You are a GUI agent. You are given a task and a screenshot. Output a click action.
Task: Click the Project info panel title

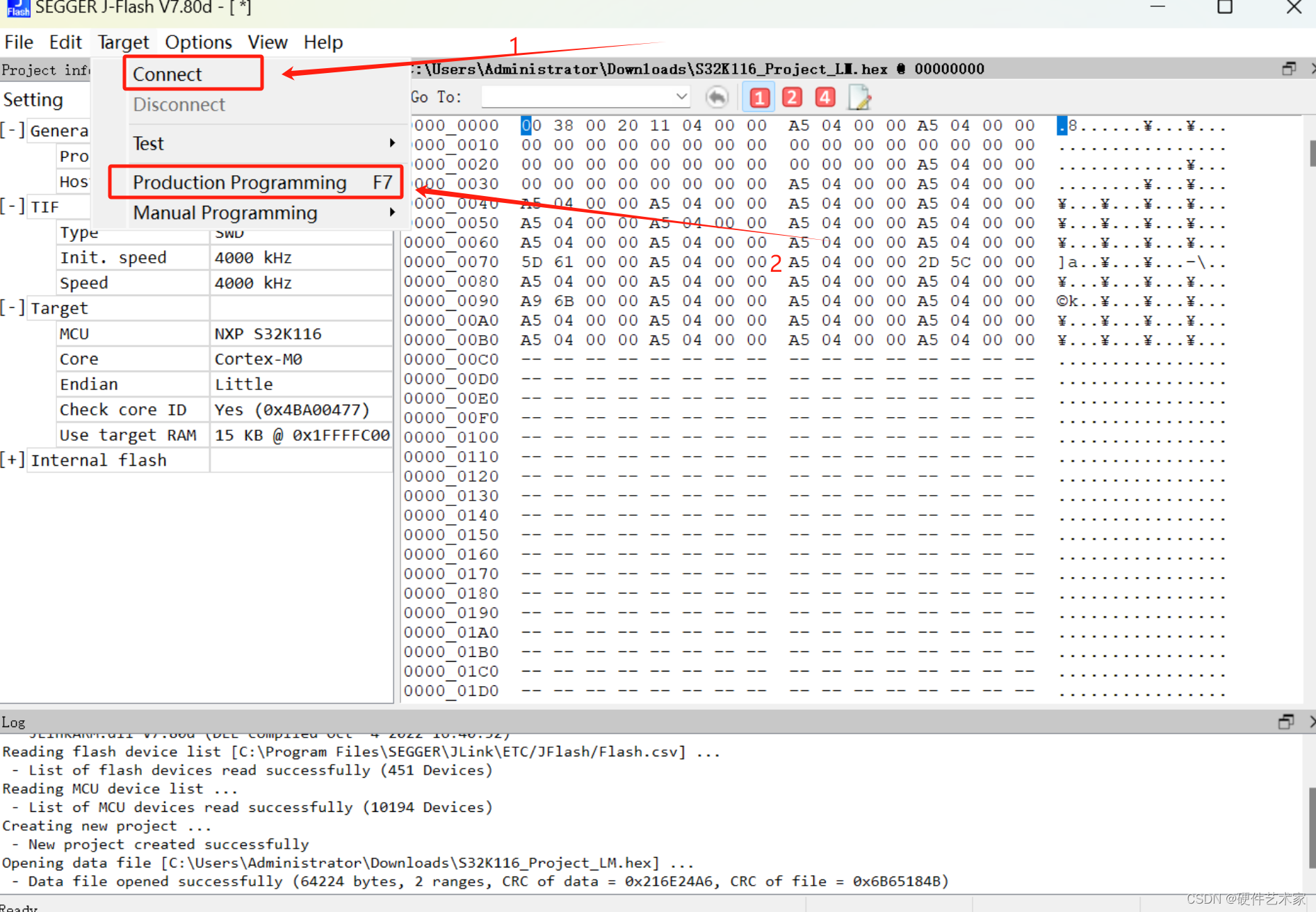click(x=45, y=70)
